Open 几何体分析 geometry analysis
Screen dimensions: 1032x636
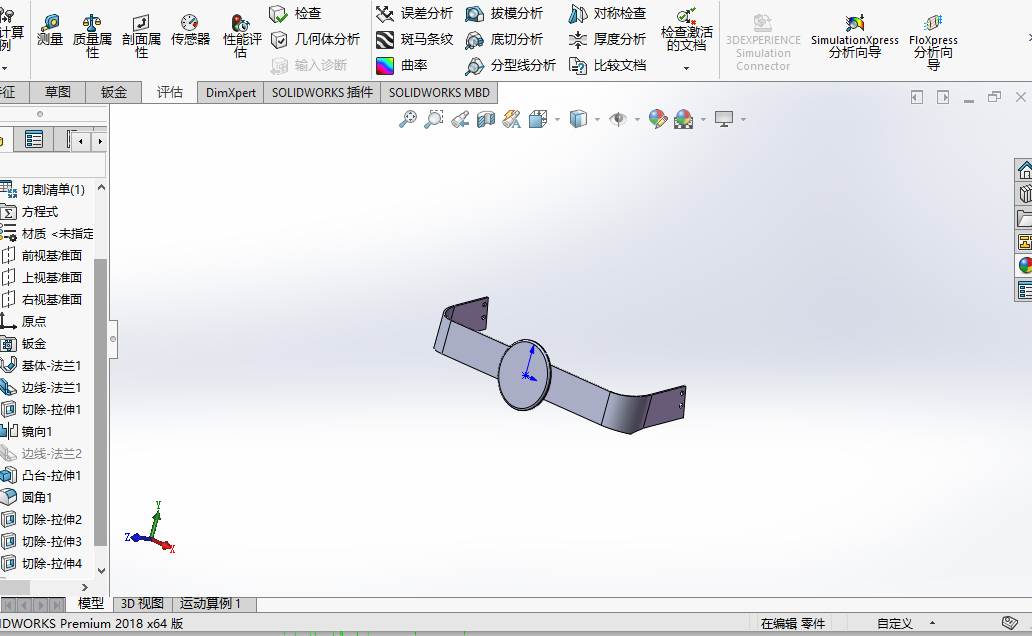point(315,40)
